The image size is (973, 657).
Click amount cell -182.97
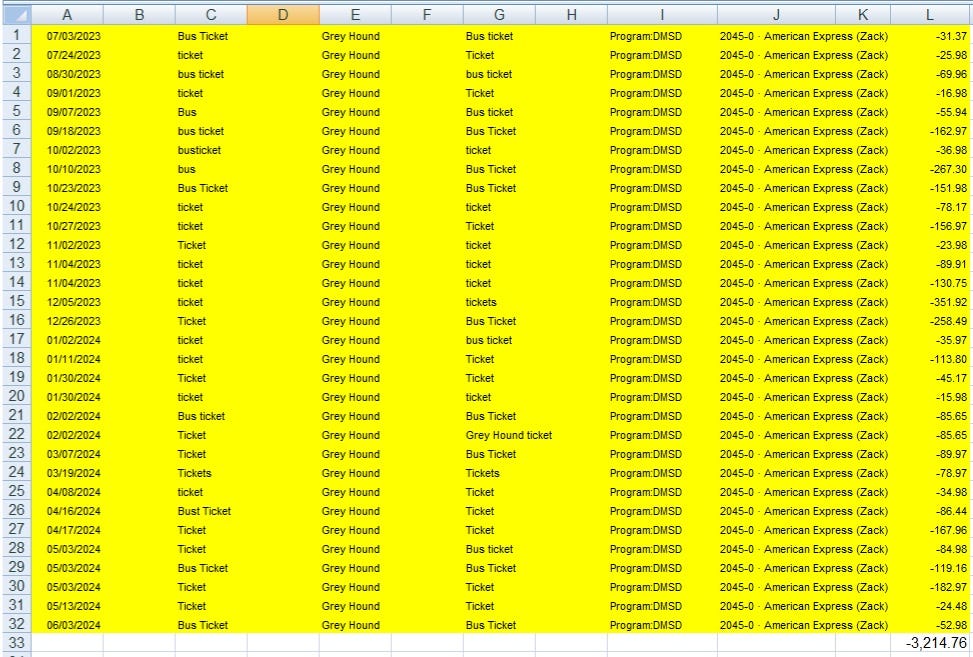coord(930,587)
